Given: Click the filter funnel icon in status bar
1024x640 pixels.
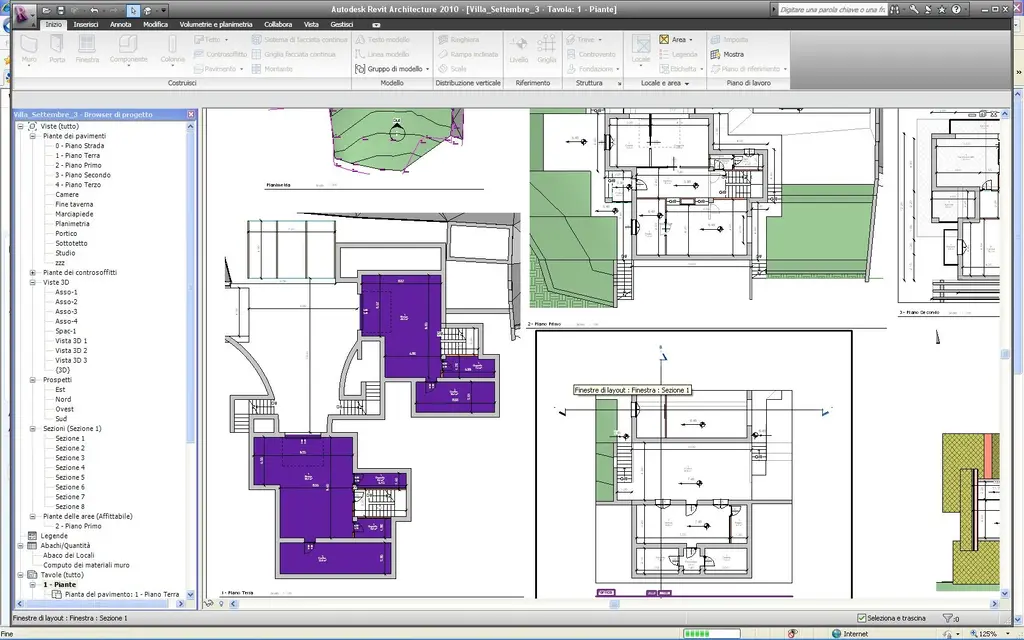Looking at the screenshot, I should [x=948, y=618].
